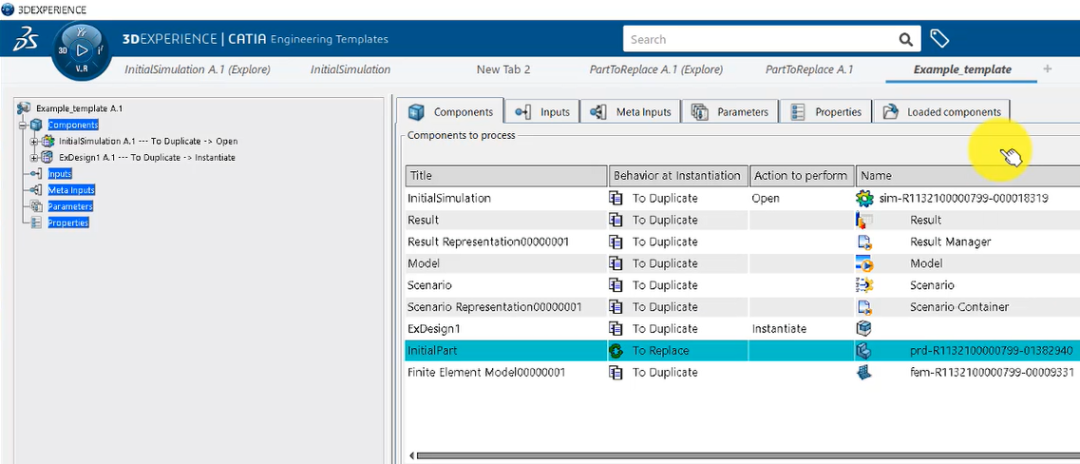
Task: Click the search magnifier icon
Action: (x=906, y=39)
